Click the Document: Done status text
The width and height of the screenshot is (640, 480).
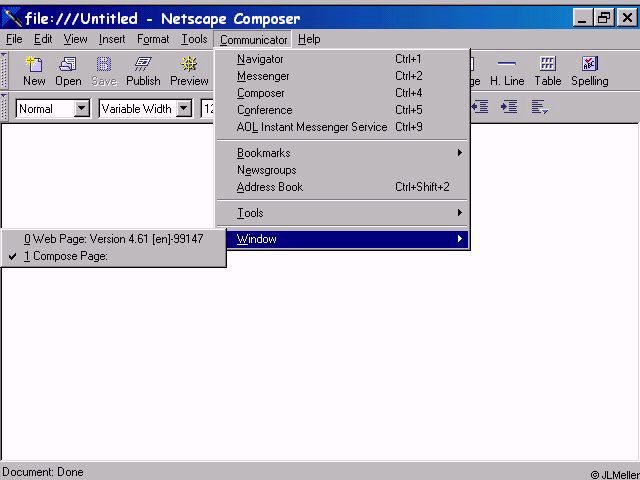click(43, 472)
